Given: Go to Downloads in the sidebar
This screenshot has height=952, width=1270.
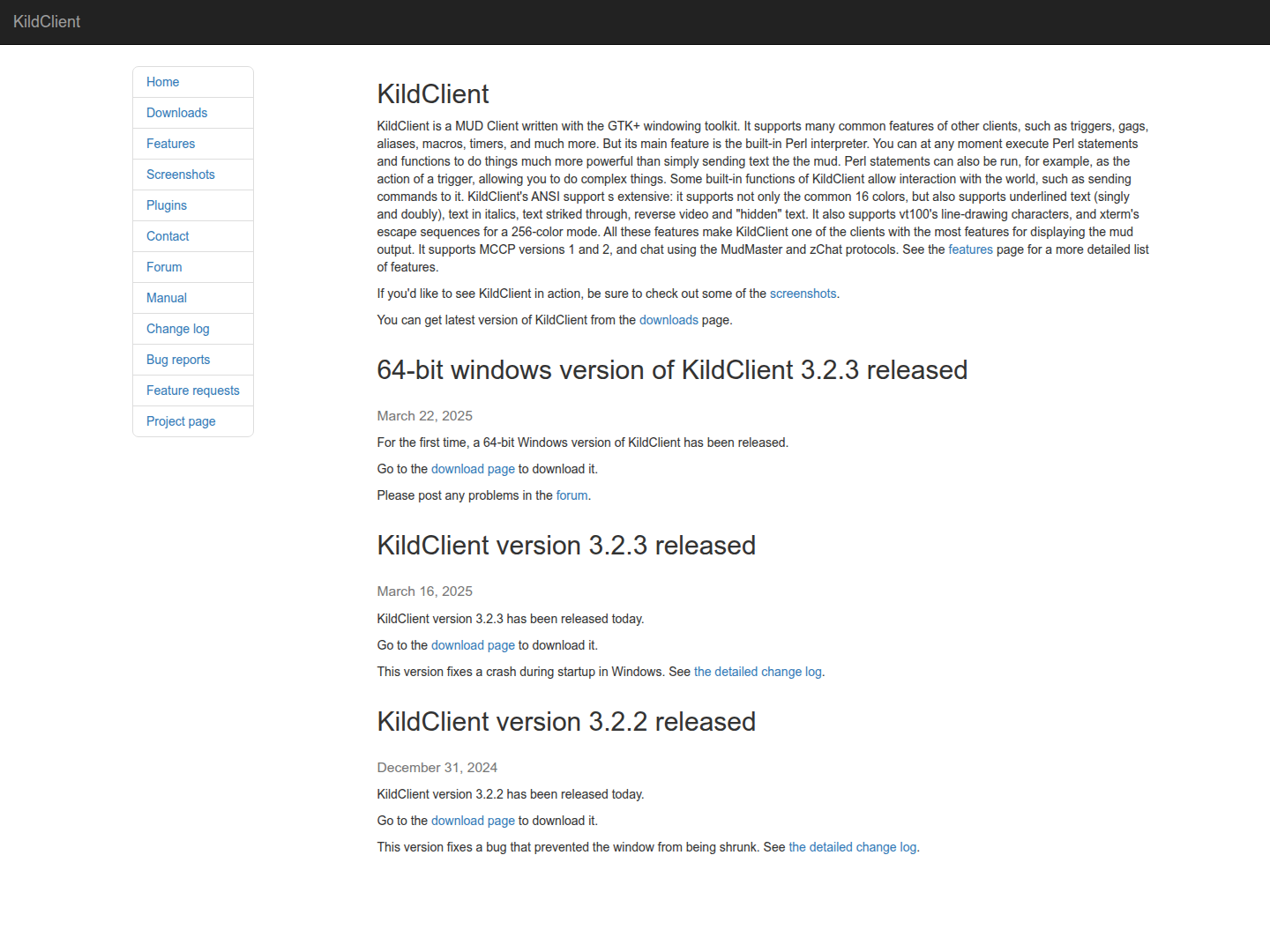Looking at the screenshot, I should (193, 113).
